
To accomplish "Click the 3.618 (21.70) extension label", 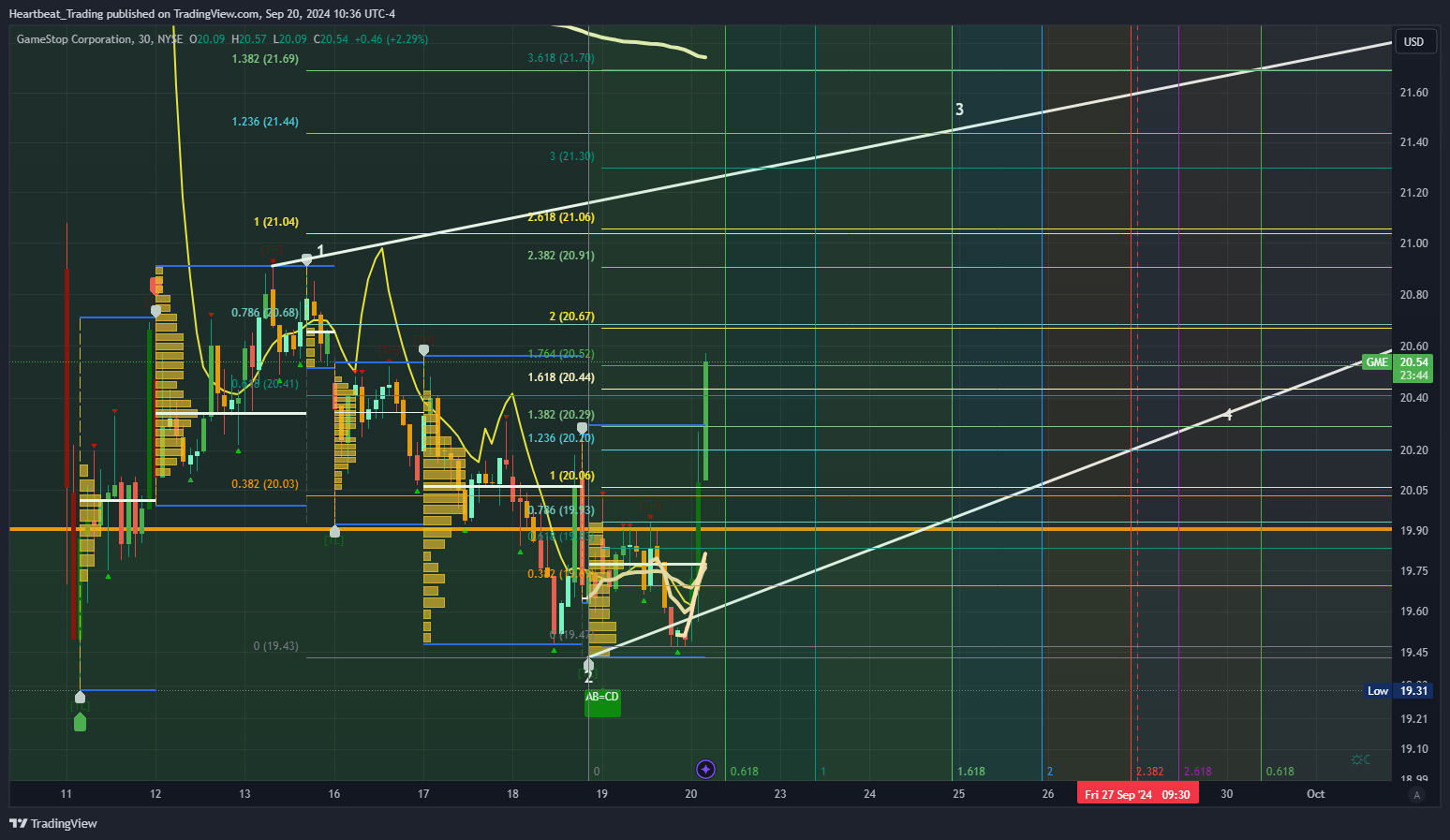I will (x=561, y=58).
